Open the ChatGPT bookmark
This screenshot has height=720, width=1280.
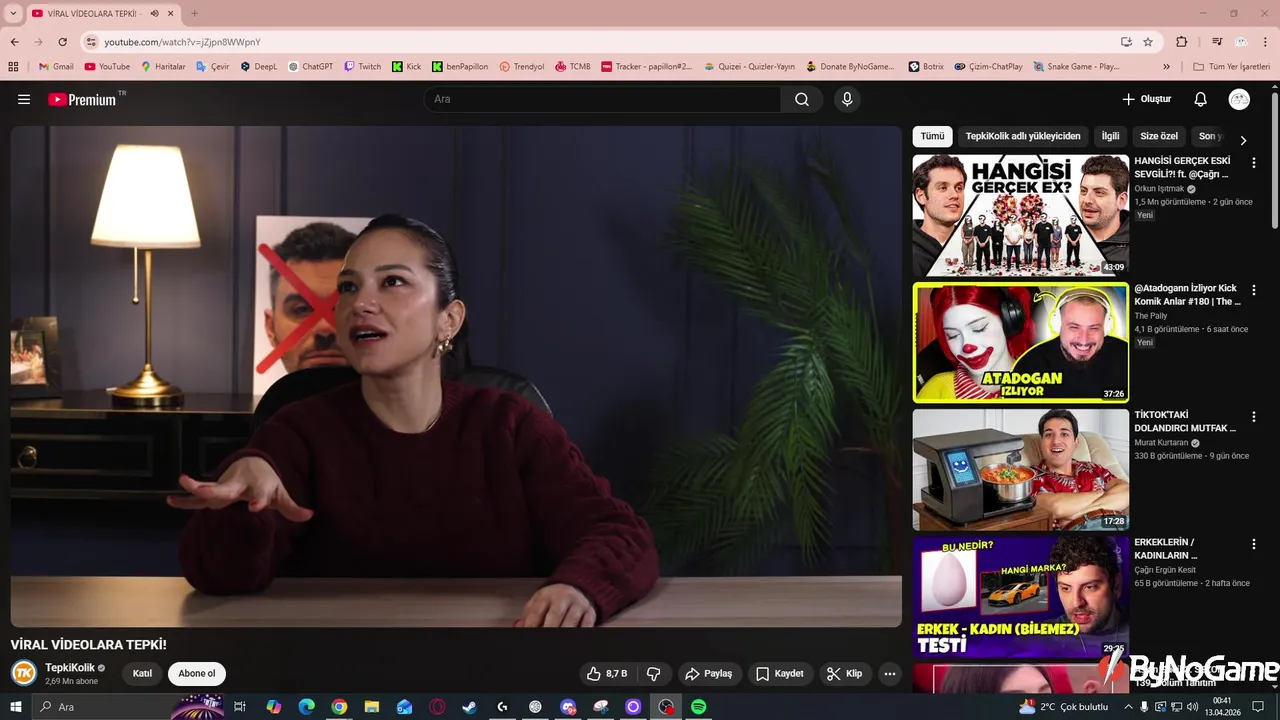[310, 67]
